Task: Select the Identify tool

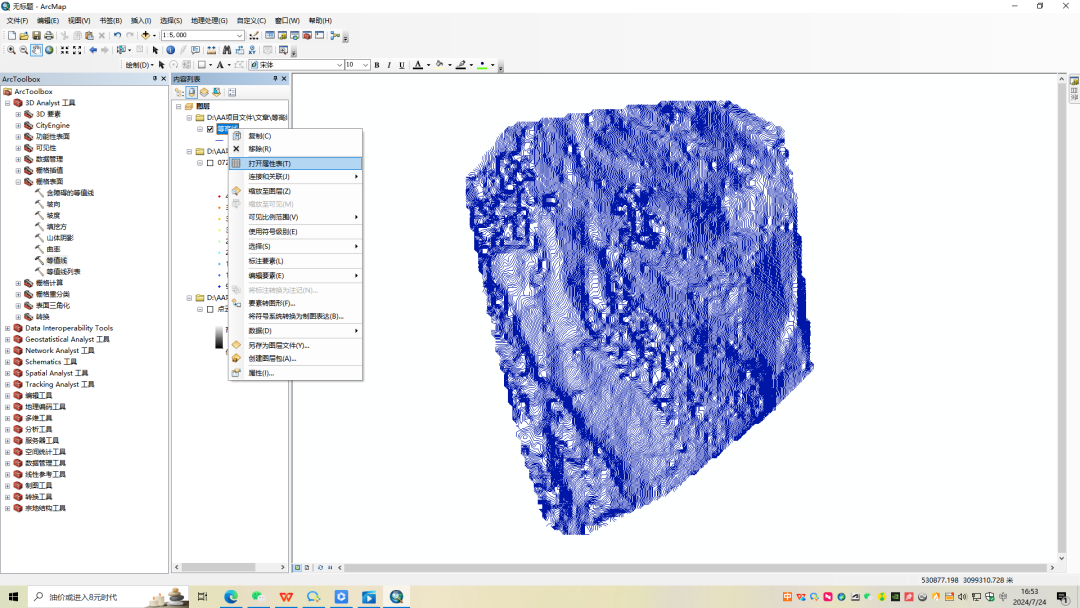Action: point(171,50)
